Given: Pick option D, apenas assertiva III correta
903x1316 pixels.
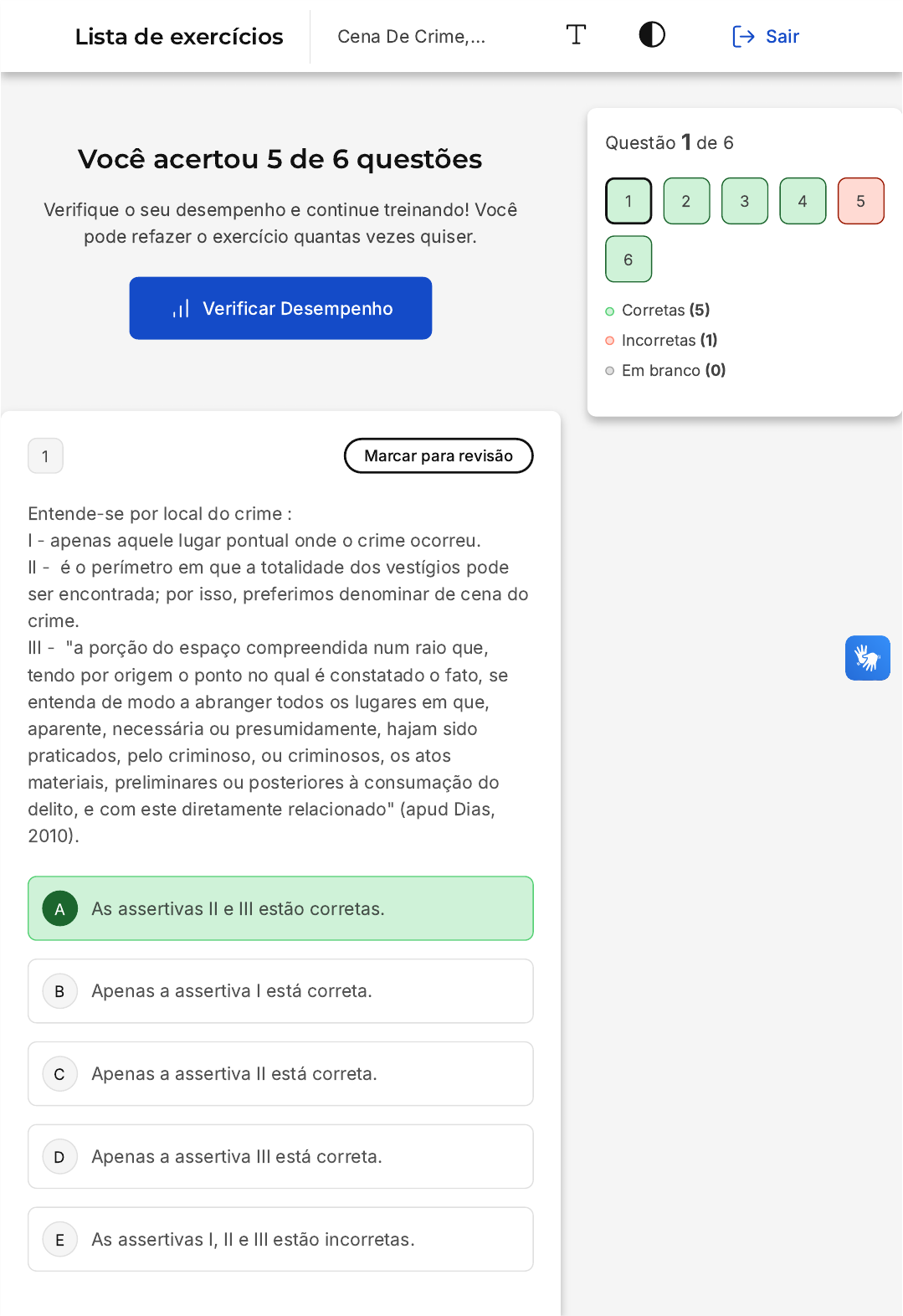Looking at the screenshot, I should point(280,1157).
